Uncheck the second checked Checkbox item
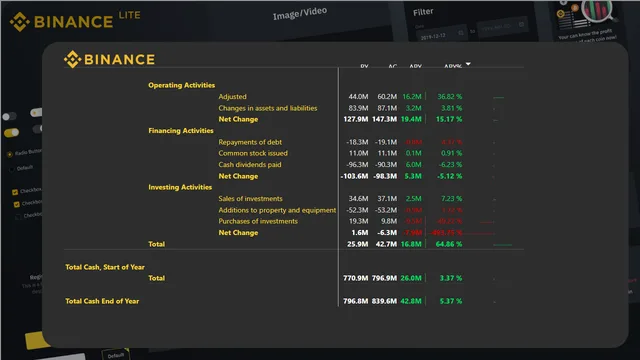This screenshot has height=360, width=640. [17, 204]
